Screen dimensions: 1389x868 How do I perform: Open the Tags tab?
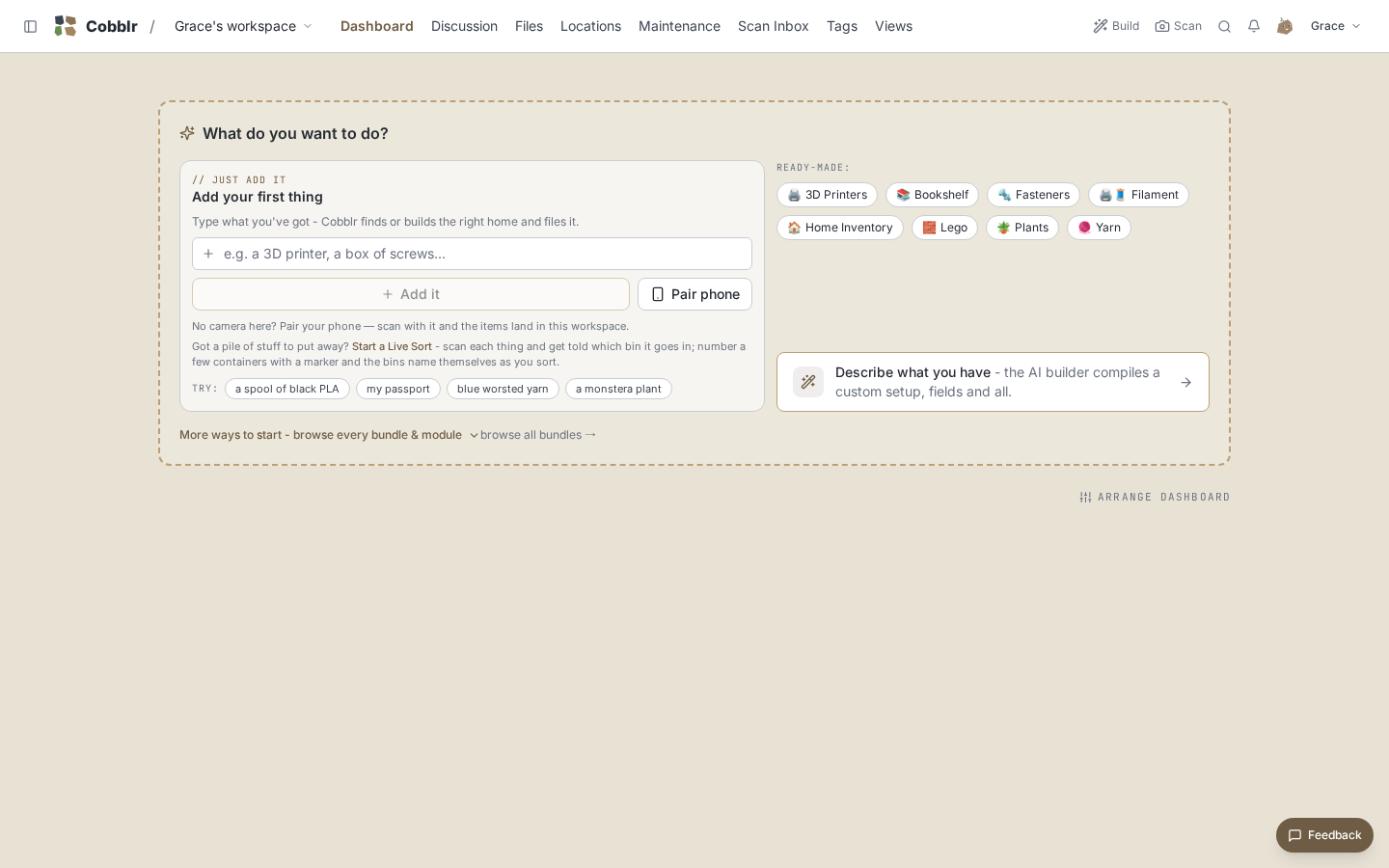[x=842, y=26]
